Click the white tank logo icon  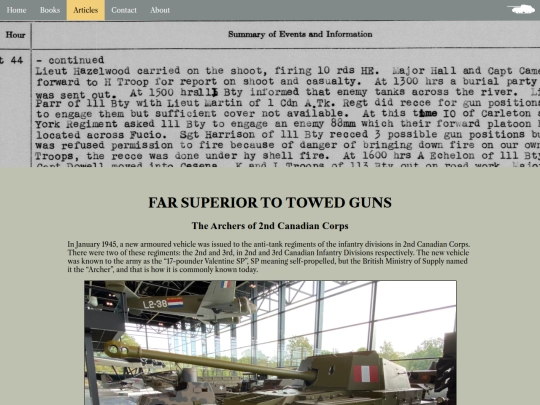(x=521, y=9)
